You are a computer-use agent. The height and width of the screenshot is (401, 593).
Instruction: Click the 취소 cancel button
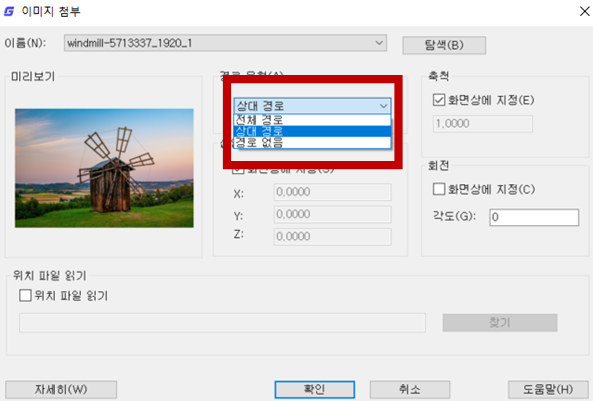coord(410,389)
